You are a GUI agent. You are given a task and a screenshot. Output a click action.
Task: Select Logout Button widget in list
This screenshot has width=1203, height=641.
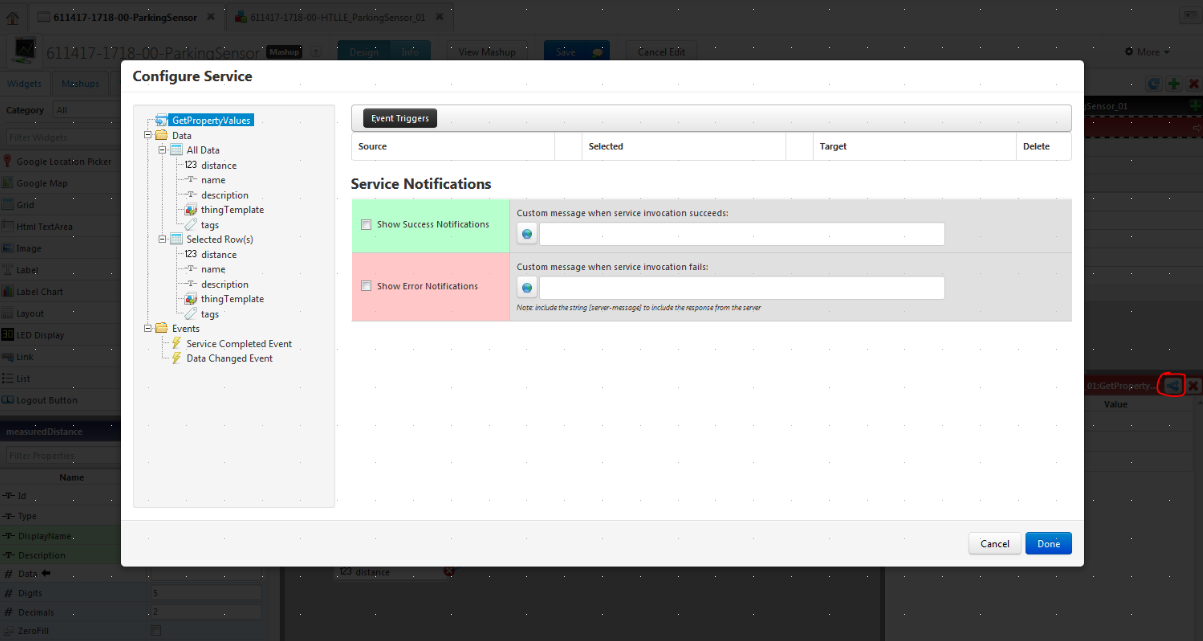pos(60,400)
